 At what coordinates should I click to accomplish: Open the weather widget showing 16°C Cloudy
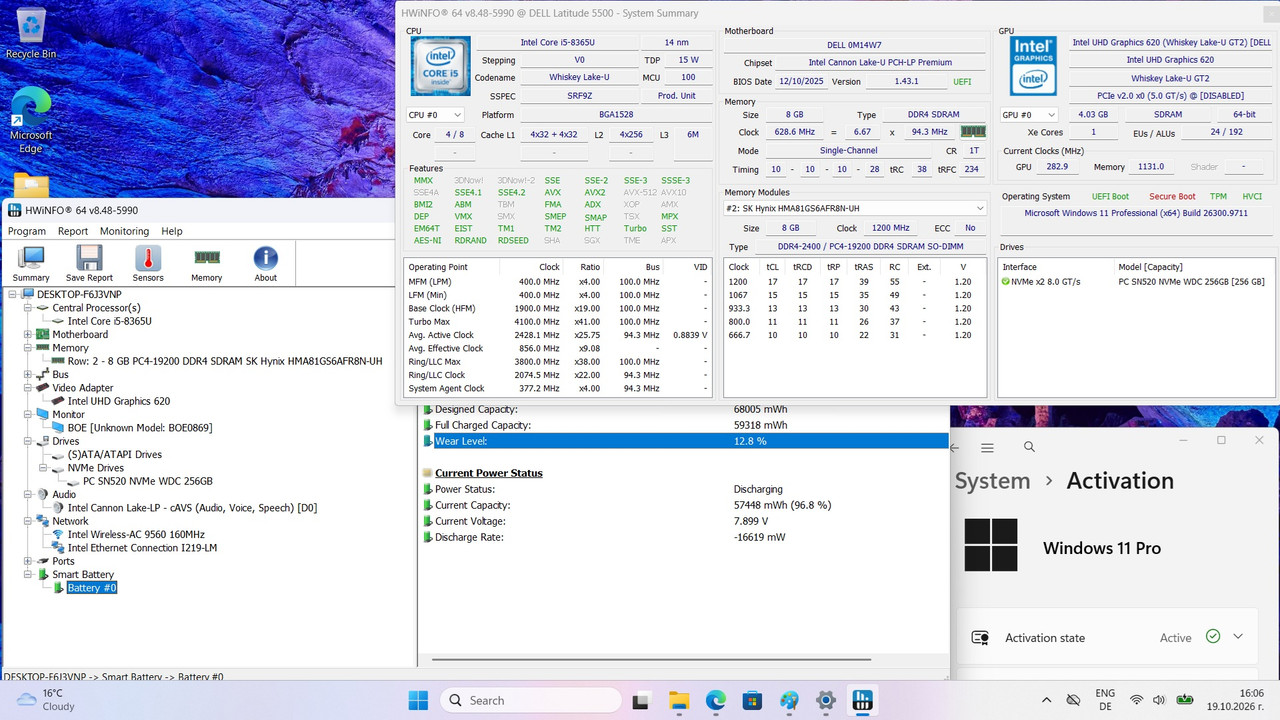click(x=46, y=700)
